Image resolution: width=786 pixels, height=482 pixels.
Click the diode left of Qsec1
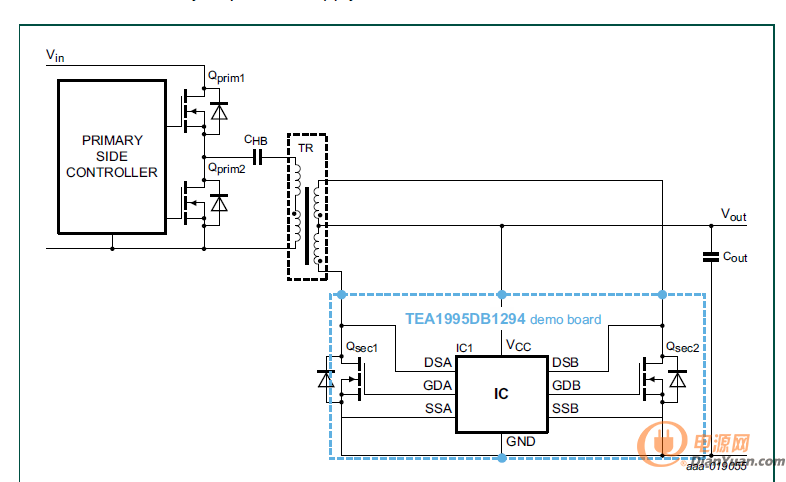point(326,379)
